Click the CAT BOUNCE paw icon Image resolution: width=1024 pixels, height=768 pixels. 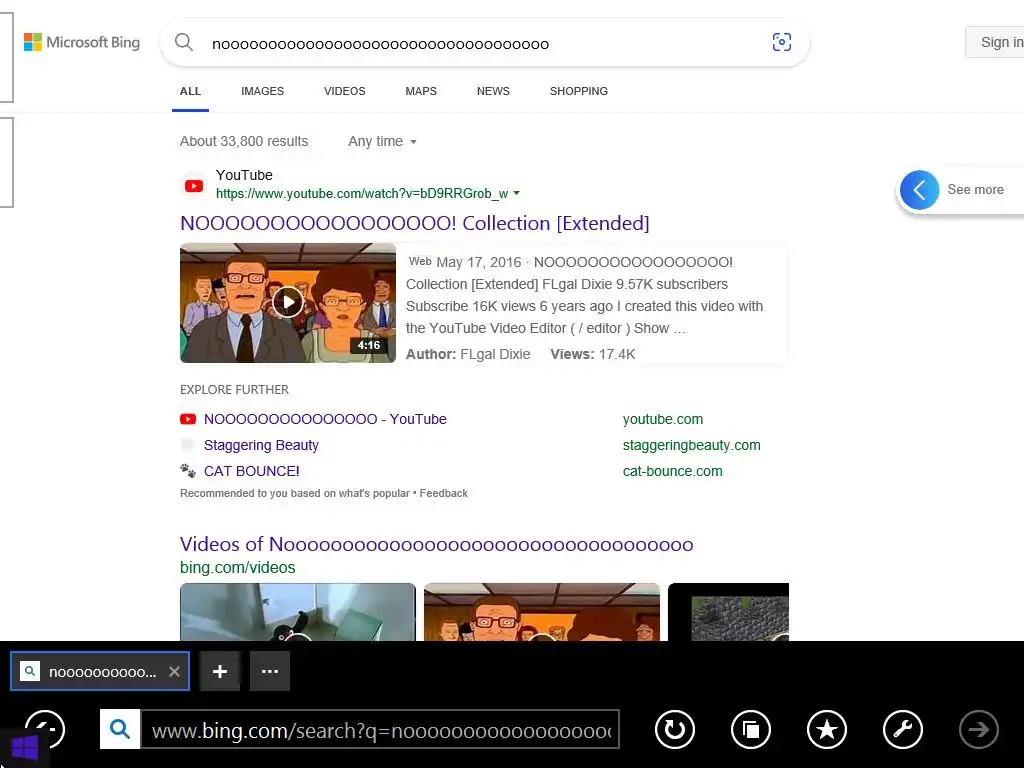(188, 471)
